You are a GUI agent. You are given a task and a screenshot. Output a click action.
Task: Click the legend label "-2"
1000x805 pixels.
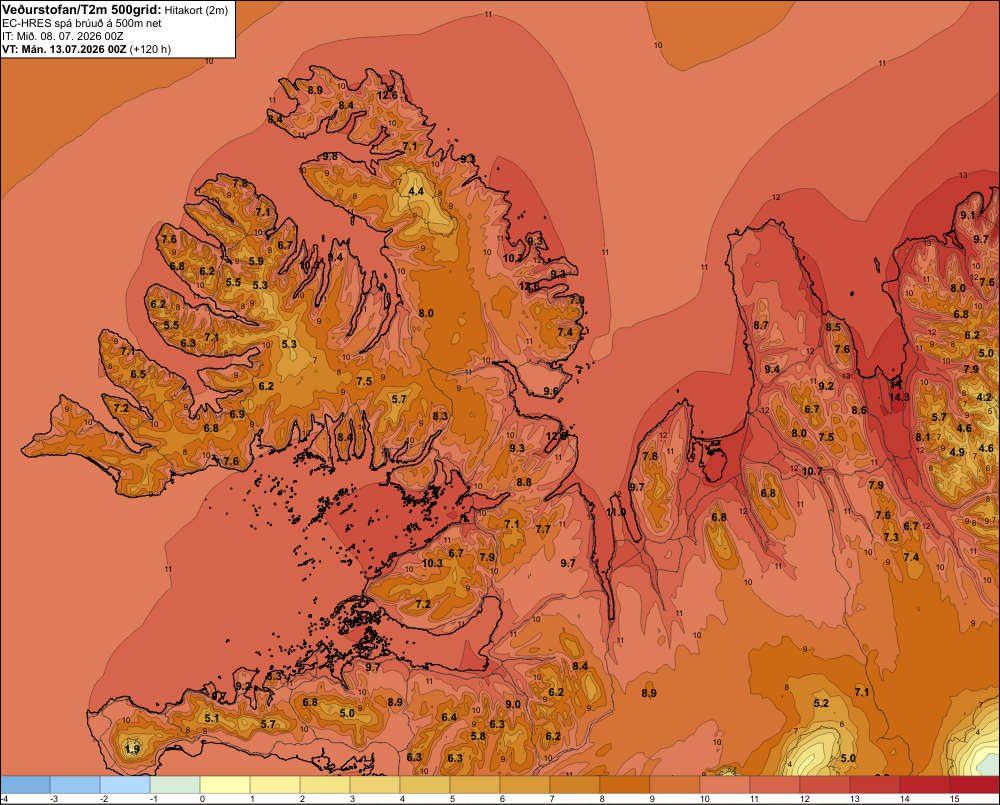tap(102, 799)
